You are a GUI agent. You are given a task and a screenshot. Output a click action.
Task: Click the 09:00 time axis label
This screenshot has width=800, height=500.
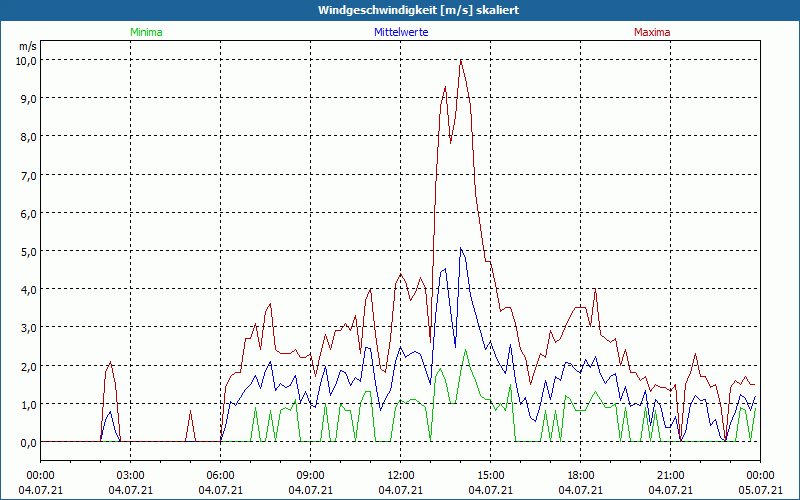311,475
